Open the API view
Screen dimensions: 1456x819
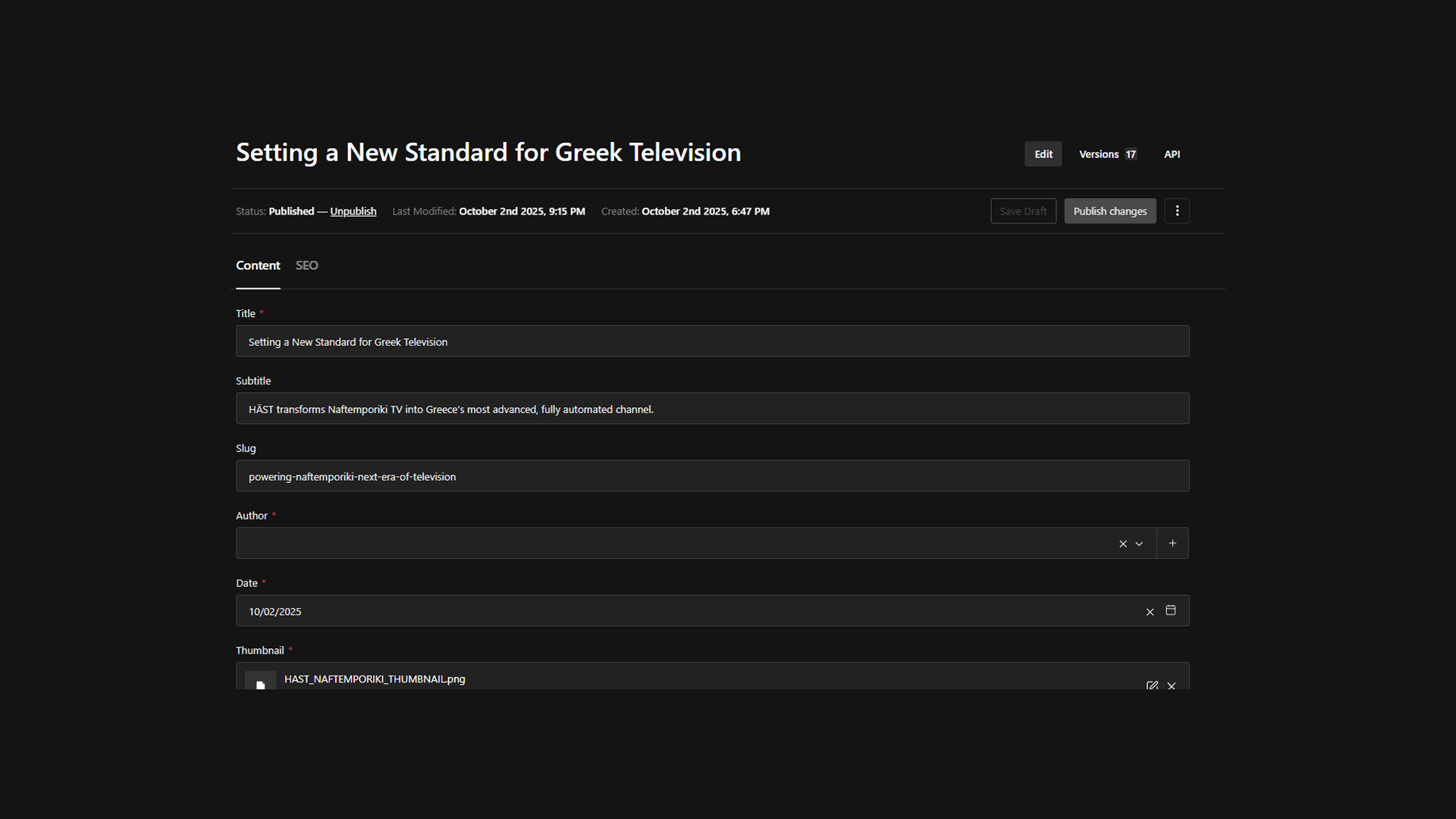tap(1172, 154)
